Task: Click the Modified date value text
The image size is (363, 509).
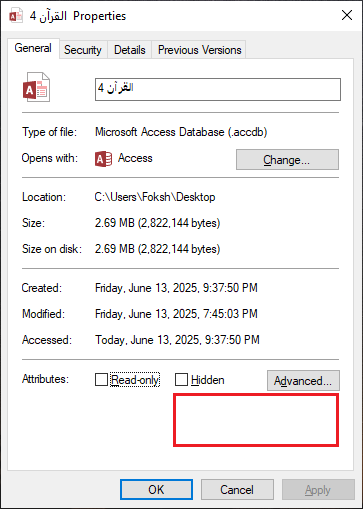Action: pyautogui.click(x=176, y=314)
